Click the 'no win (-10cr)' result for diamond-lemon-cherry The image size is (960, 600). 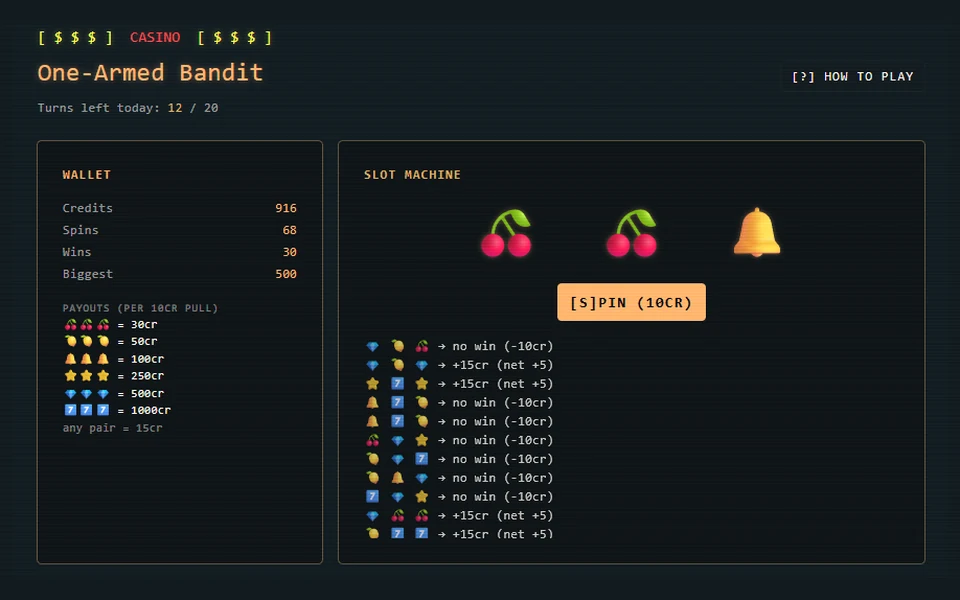(503, 346)
